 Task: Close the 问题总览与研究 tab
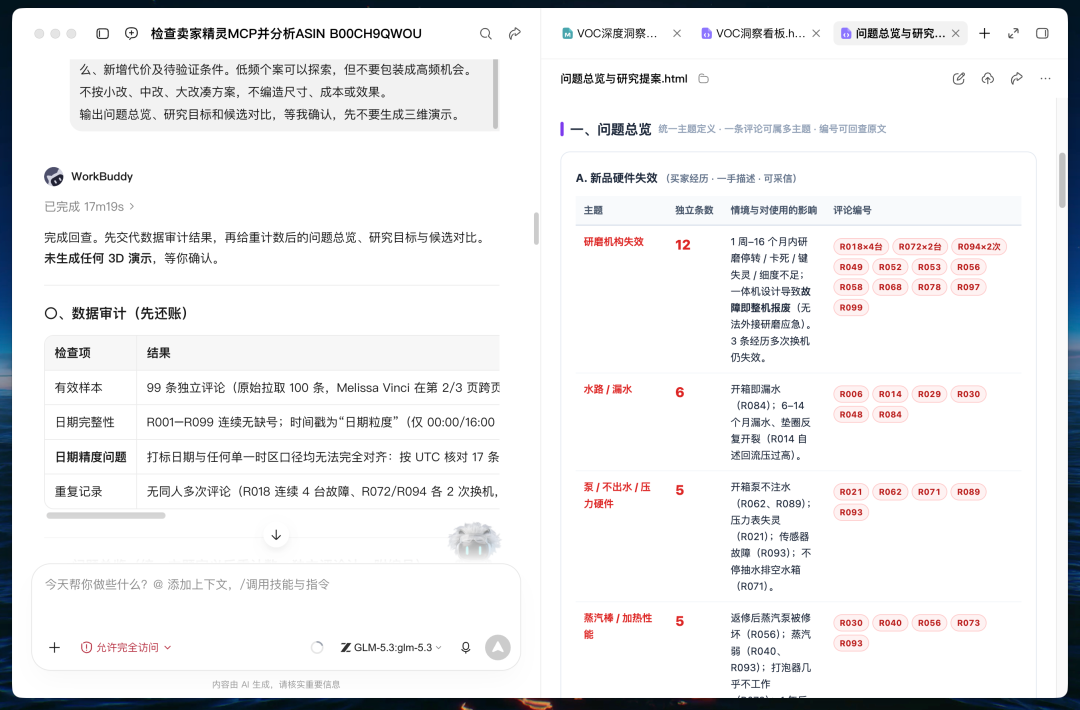[955, 33]
